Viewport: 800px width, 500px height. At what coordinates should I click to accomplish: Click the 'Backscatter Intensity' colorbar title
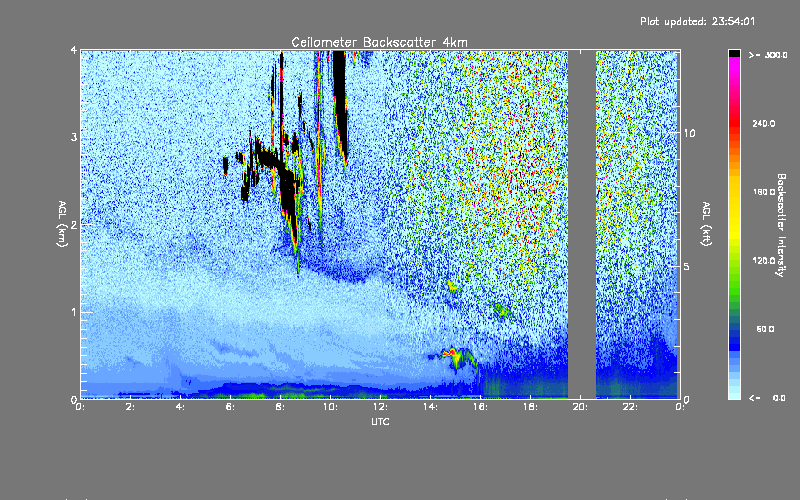click(781, 225)
